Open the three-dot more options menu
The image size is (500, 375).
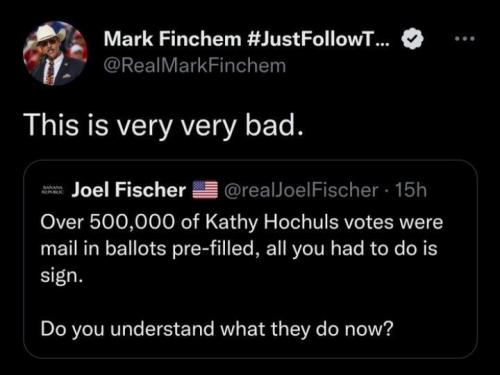[x=466, y=39]
